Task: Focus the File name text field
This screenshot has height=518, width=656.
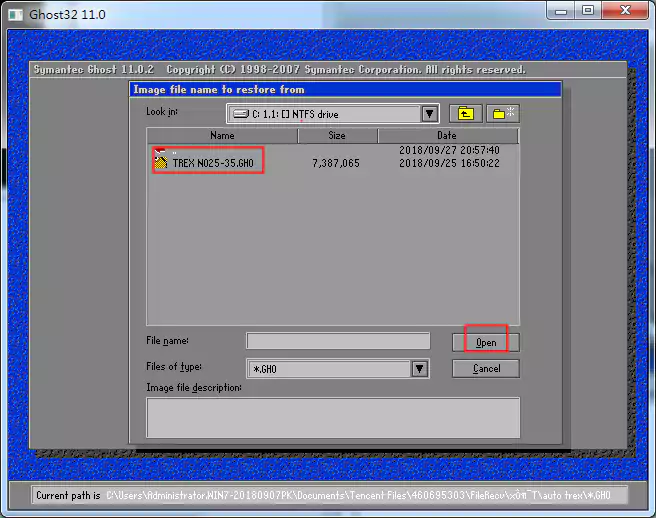Action: coord(338,342)
